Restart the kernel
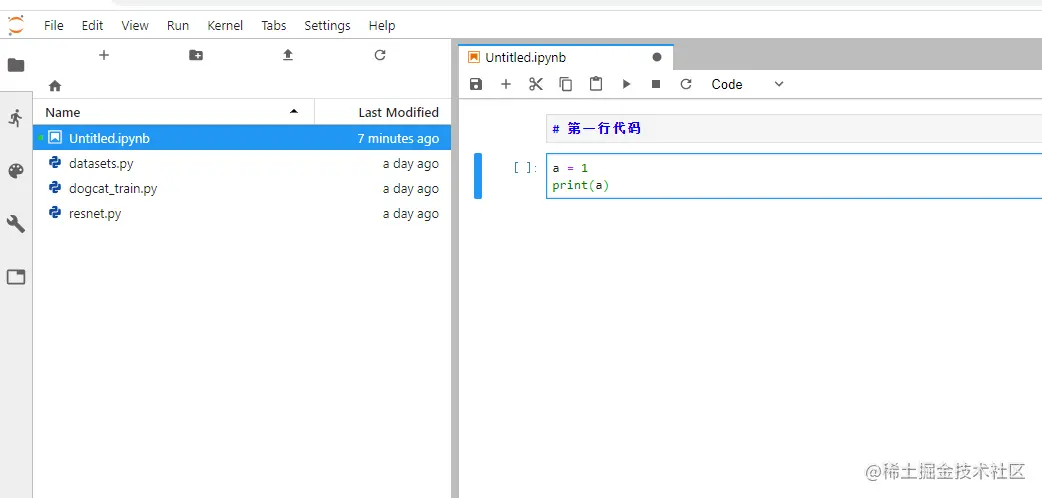This screenshot has height=498, width=1042. (686, 84)
